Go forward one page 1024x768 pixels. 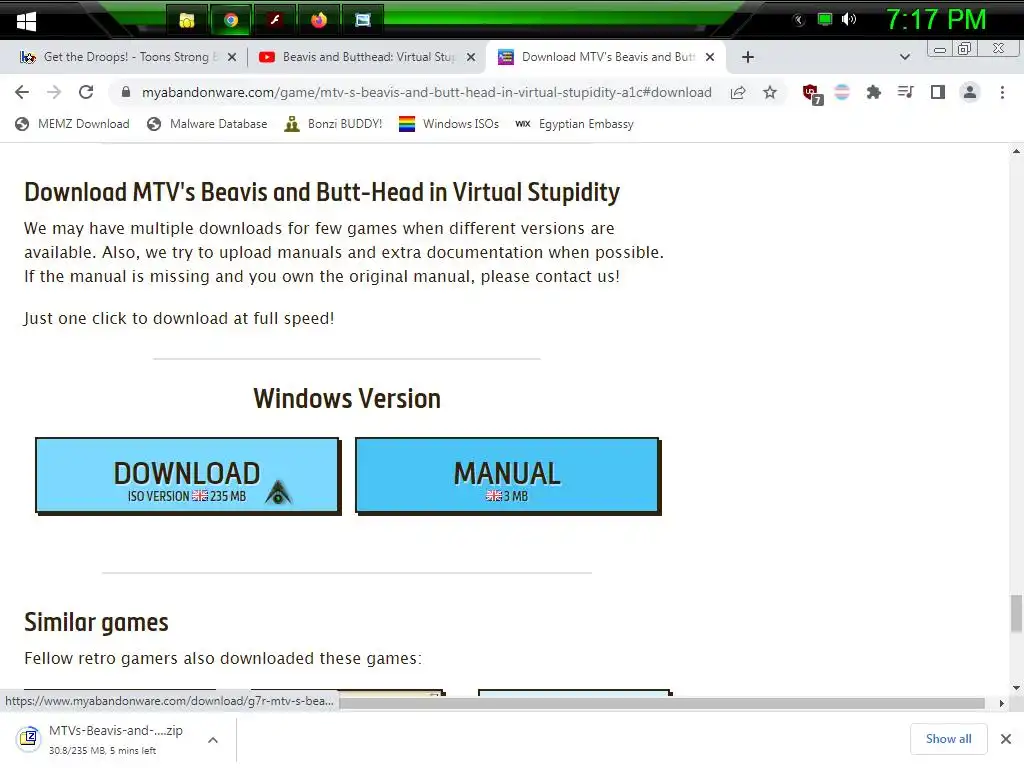[54, 92]
